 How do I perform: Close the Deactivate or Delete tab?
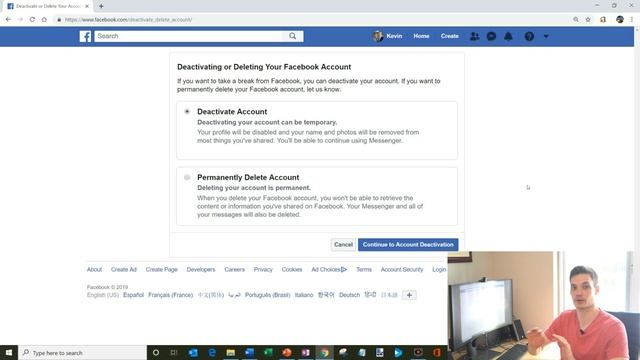coord(87,6)
